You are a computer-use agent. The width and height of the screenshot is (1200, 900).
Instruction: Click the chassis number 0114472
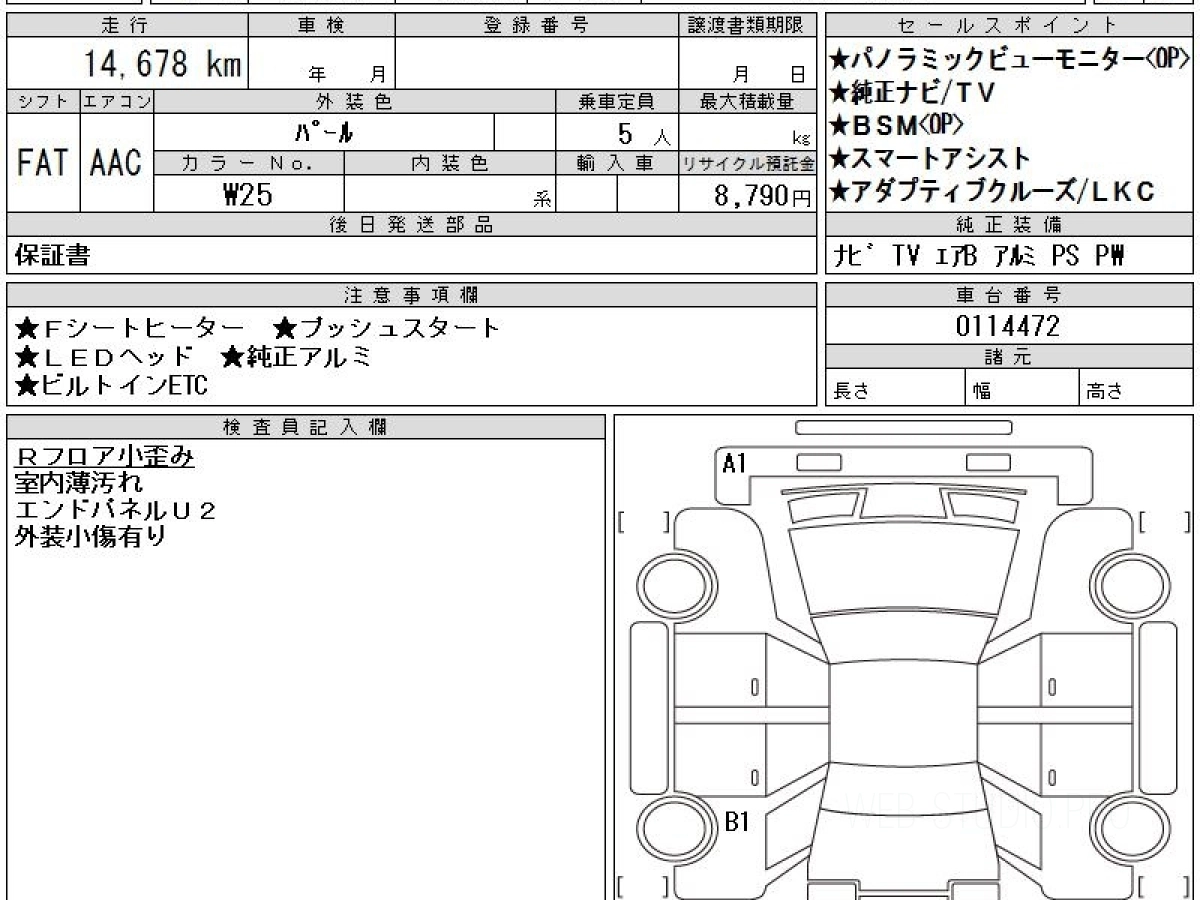click(x=1007, y=326)
